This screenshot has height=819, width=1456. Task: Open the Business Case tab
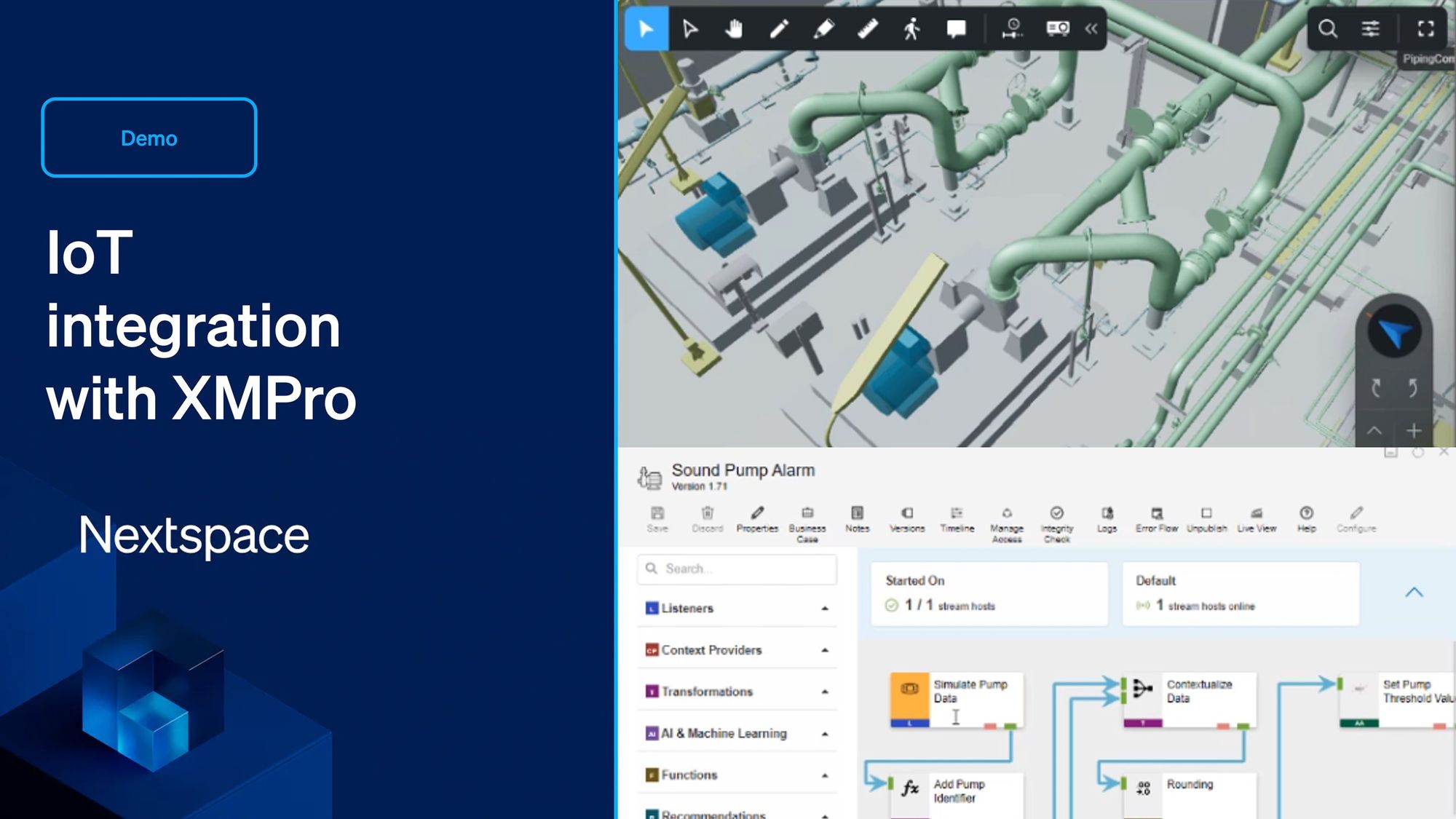click(808, 518)
